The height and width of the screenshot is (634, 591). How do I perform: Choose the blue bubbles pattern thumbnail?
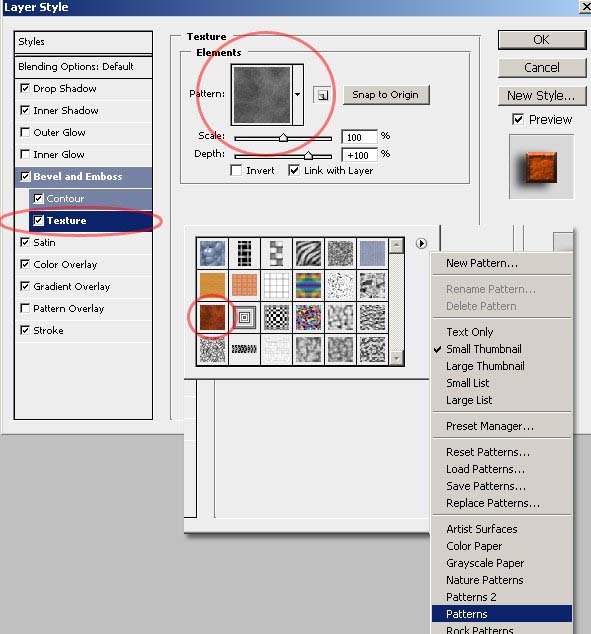click(213, 254)
